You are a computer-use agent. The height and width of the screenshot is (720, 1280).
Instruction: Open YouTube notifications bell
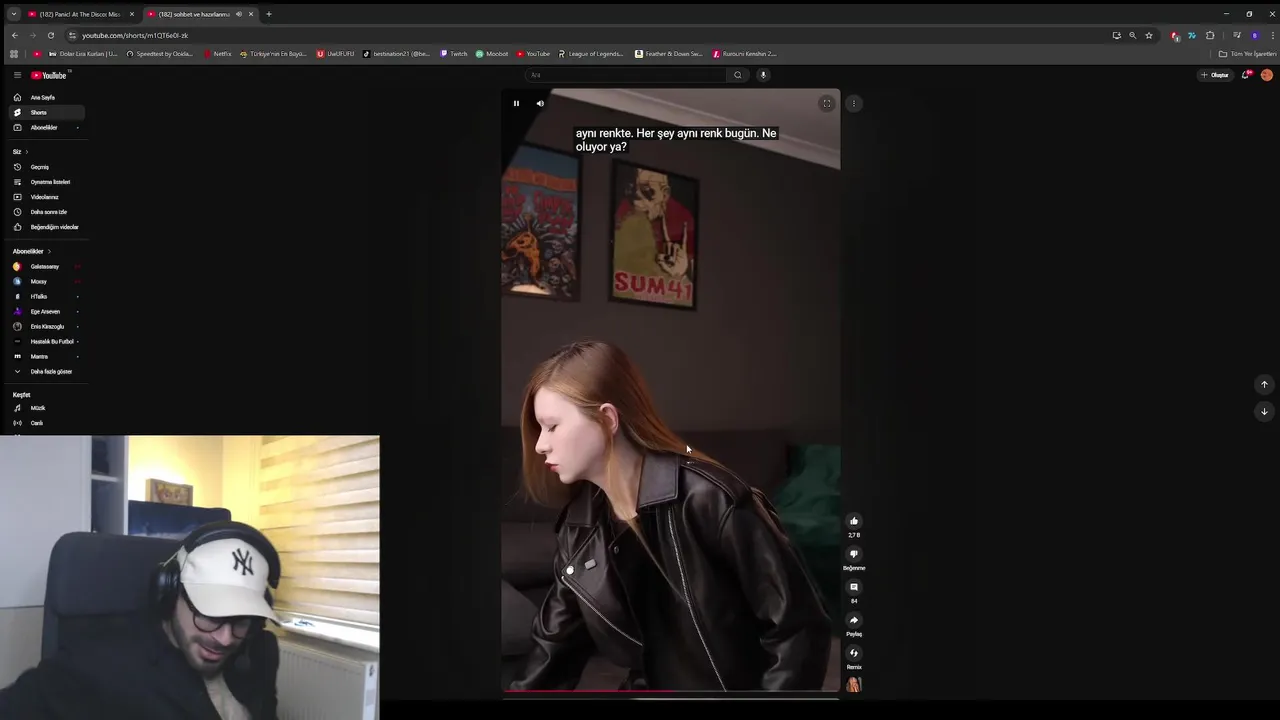click(1246, 75)
